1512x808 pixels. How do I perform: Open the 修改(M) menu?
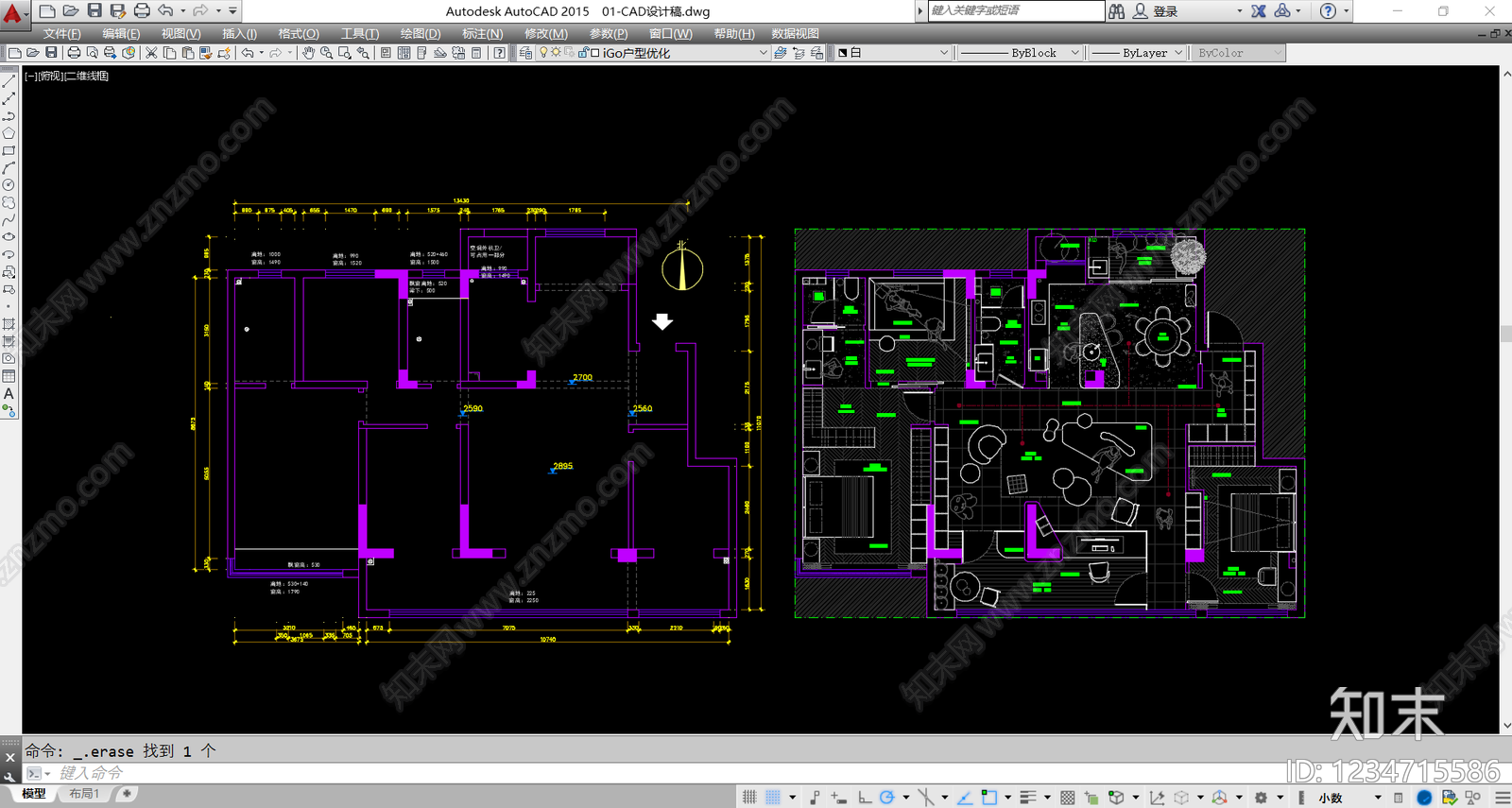pyautogui.click(x=546, y=33)
